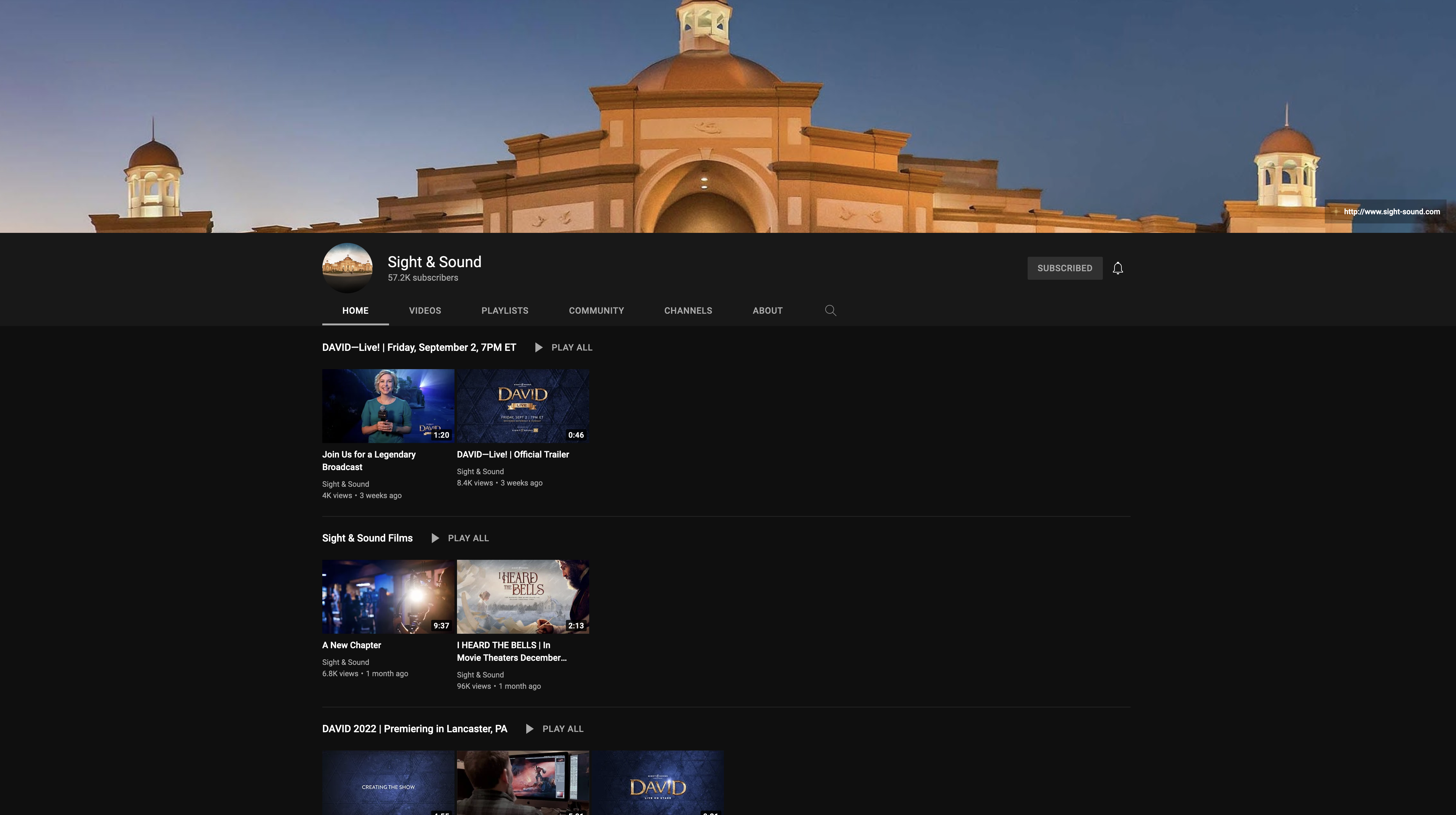Click the Join Us for a Legendary Broadcast title
This screenshot has height=815, width=1456.
tap(369, 461)
